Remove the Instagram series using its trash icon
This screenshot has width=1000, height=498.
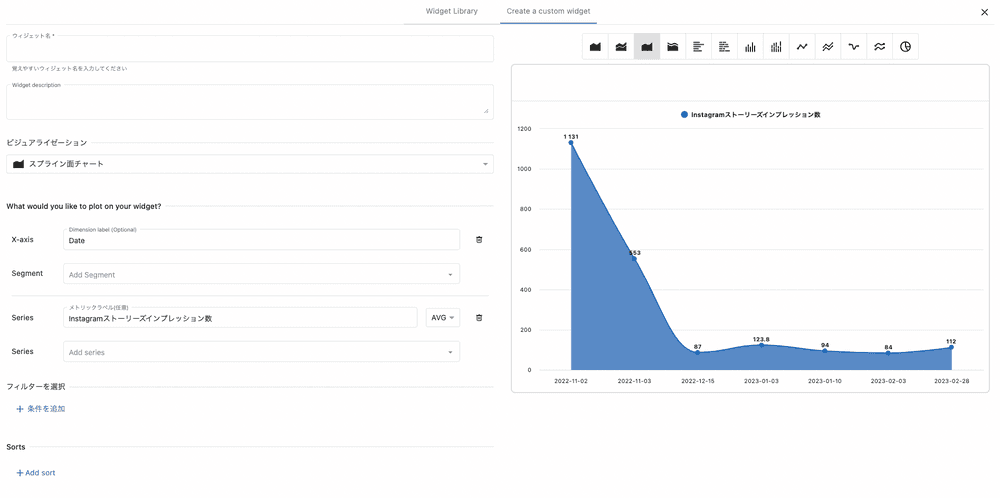tap(479, 318)
